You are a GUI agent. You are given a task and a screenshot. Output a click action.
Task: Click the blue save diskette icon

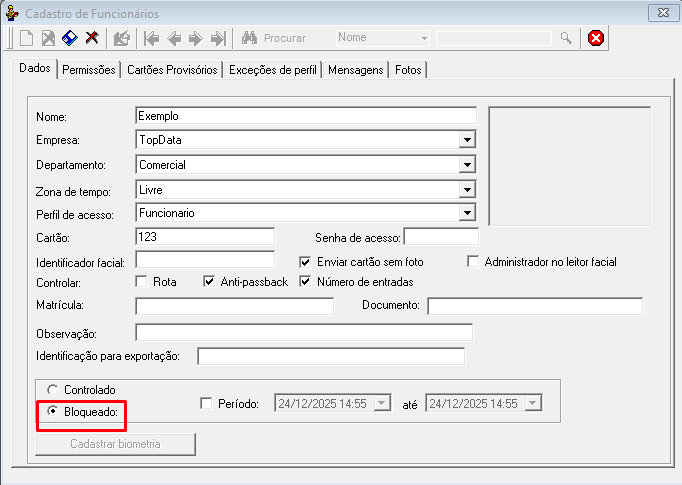click(70, 38)
